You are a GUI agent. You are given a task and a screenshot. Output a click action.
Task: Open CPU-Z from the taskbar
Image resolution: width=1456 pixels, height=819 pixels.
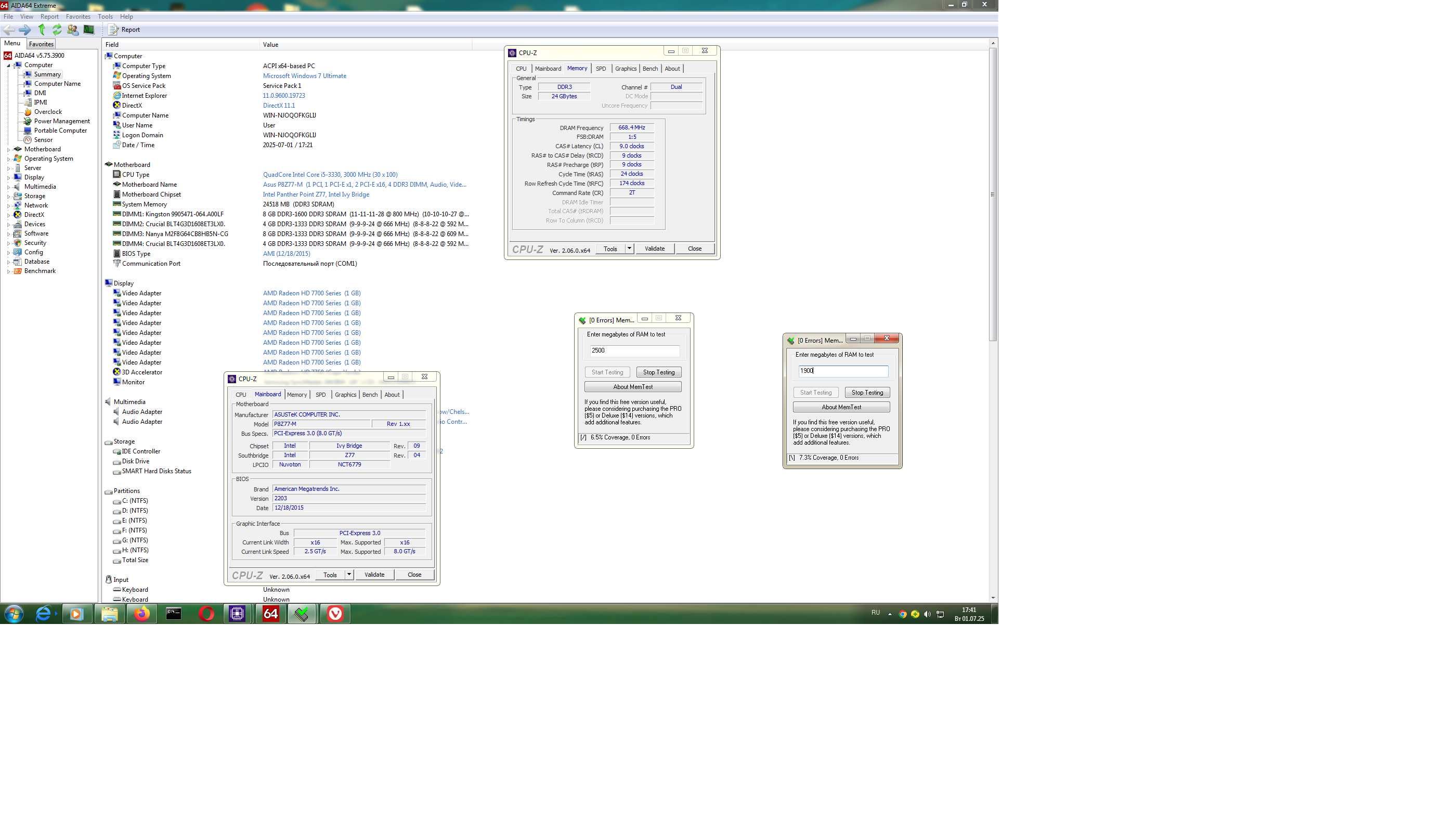[x=238, y=614]
